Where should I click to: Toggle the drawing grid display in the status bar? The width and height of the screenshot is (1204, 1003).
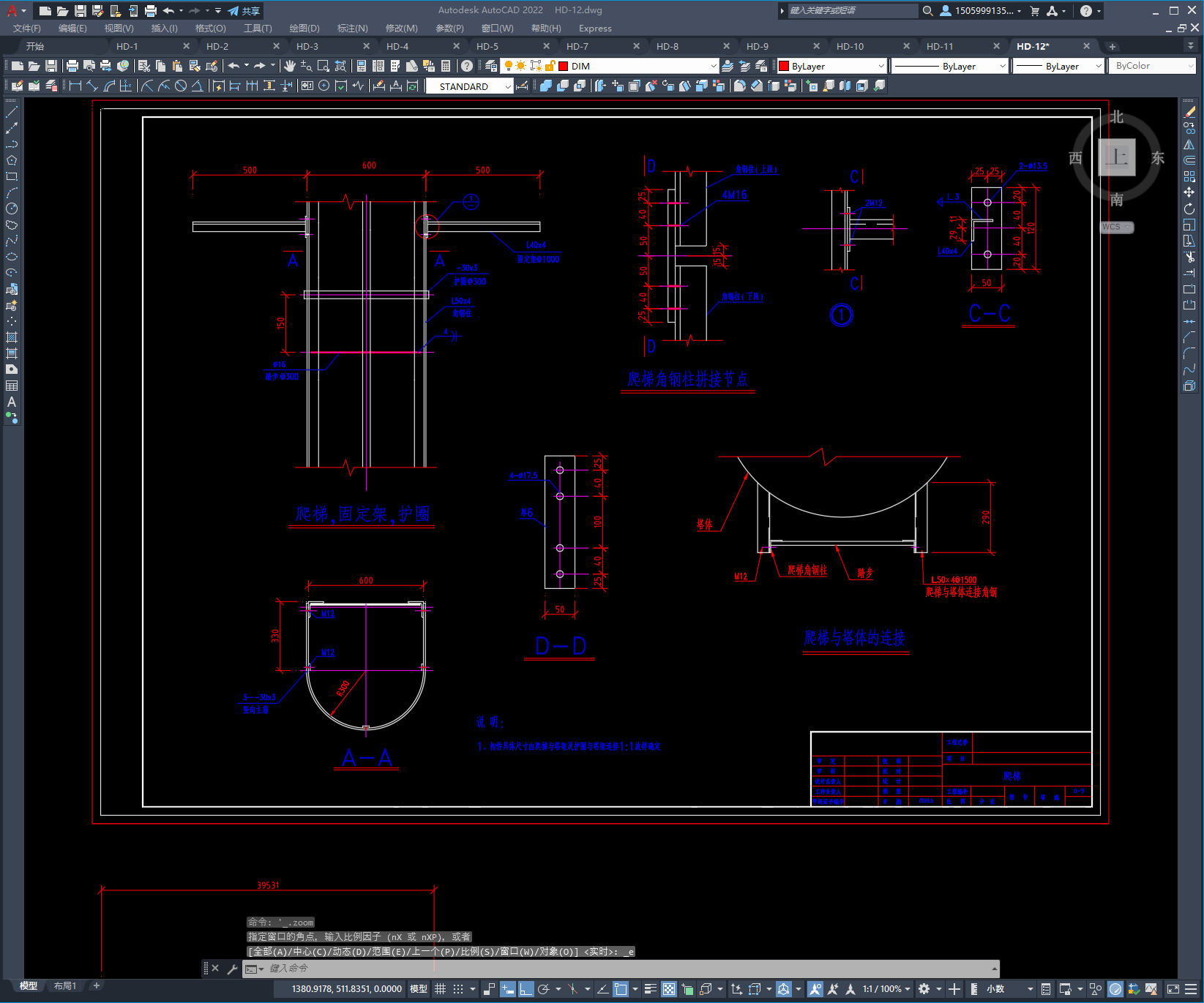[440, 989]
